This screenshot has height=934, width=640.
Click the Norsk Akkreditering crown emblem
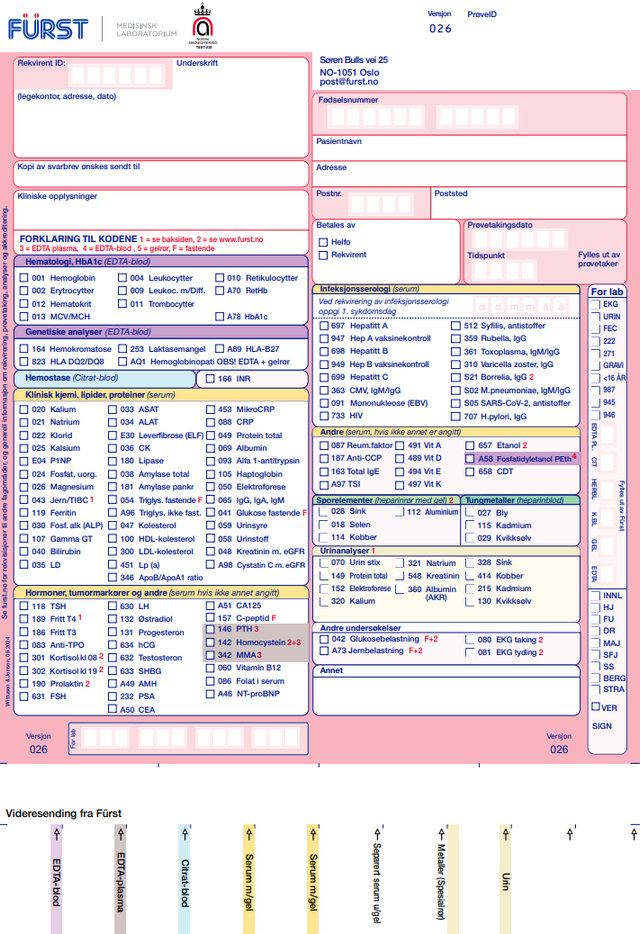pyautogui.click(x=203, y=25)
